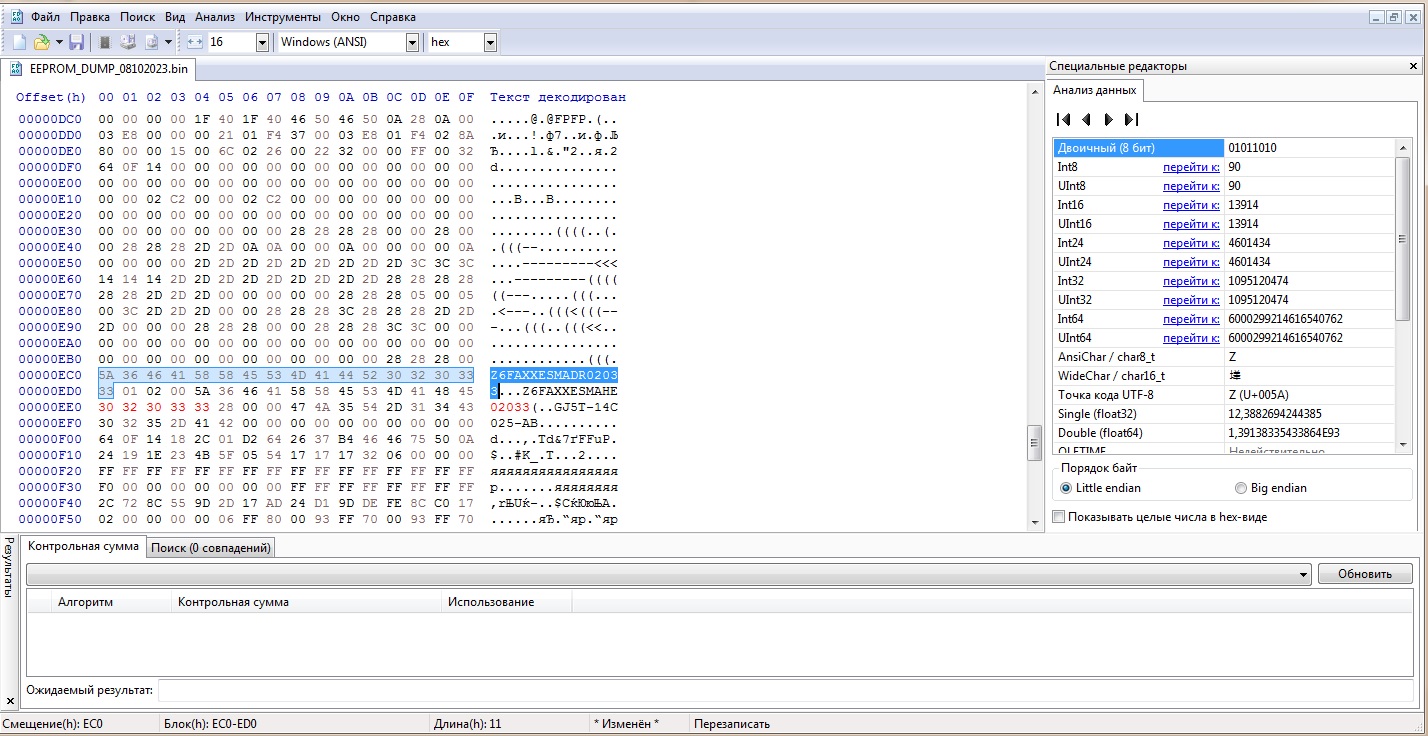Enable 'Показывать целые числа в hex-виде' checkbox
The height and width of the screenshot is (736, 1428).
tap(1059, 517)
